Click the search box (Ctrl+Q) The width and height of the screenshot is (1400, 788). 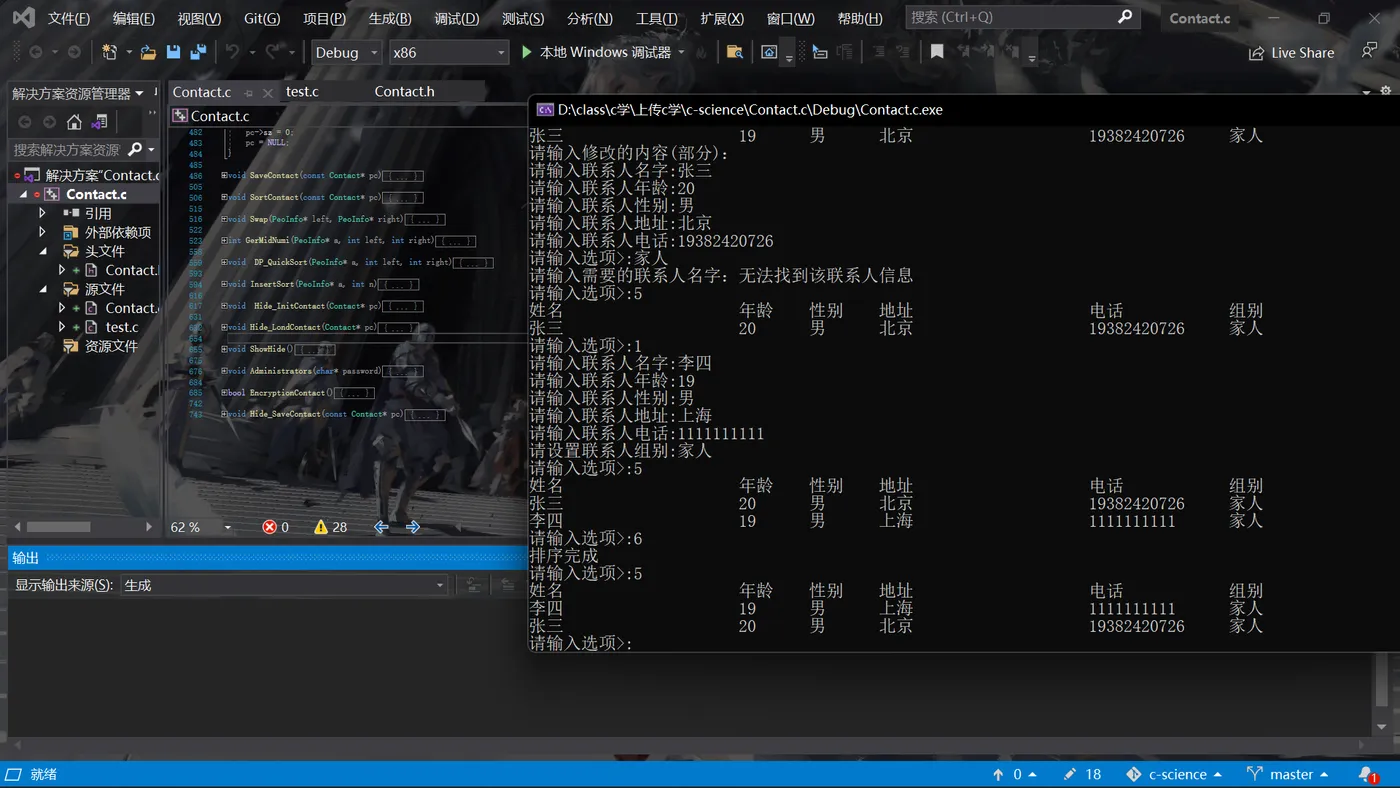tap(1022, 17)
